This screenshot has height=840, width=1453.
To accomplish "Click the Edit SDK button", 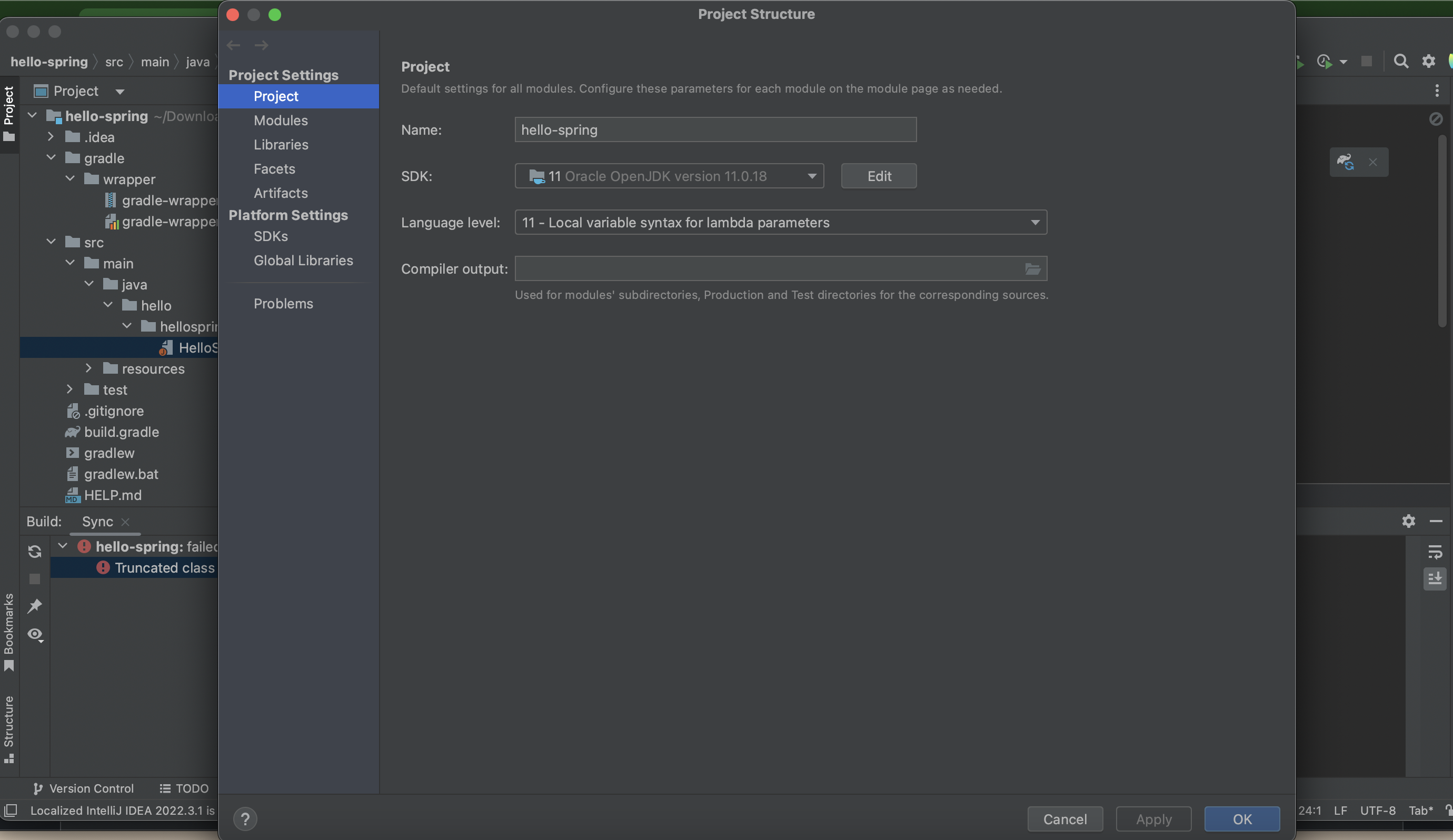I will coord(879,176).
